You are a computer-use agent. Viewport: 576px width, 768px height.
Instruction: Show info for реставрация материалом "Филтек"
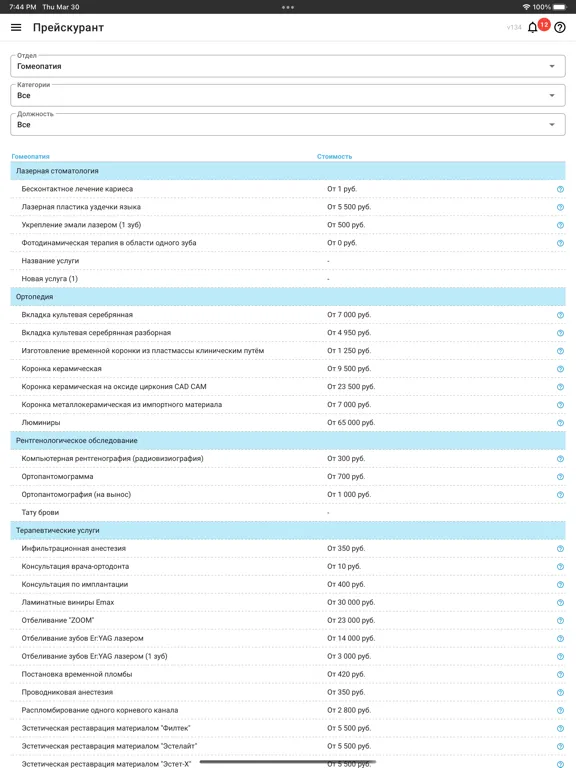560,728
